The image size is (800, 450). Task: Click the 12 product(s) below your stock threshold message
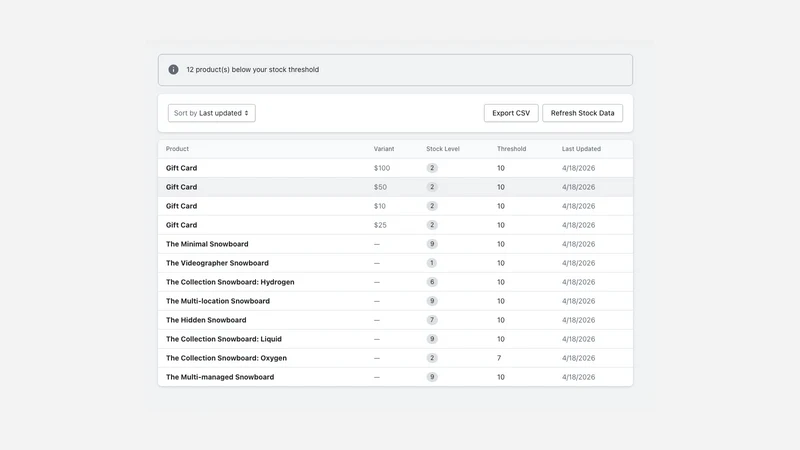[253, 69]
